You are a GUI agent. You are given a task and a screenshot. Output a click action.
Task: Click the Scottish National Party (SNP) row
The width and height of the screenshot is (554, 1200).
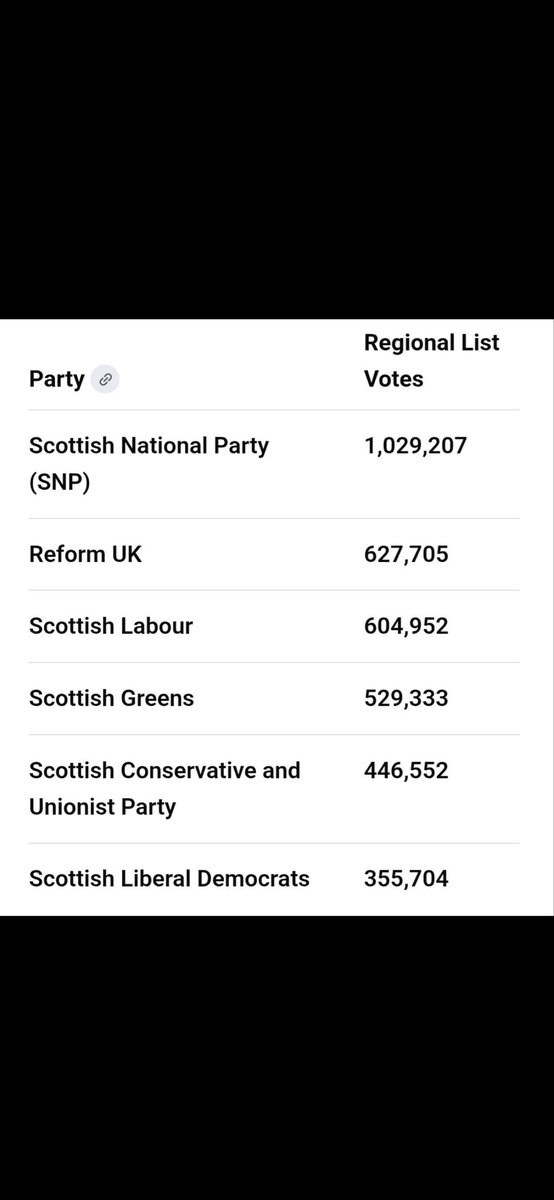[274, 464]
